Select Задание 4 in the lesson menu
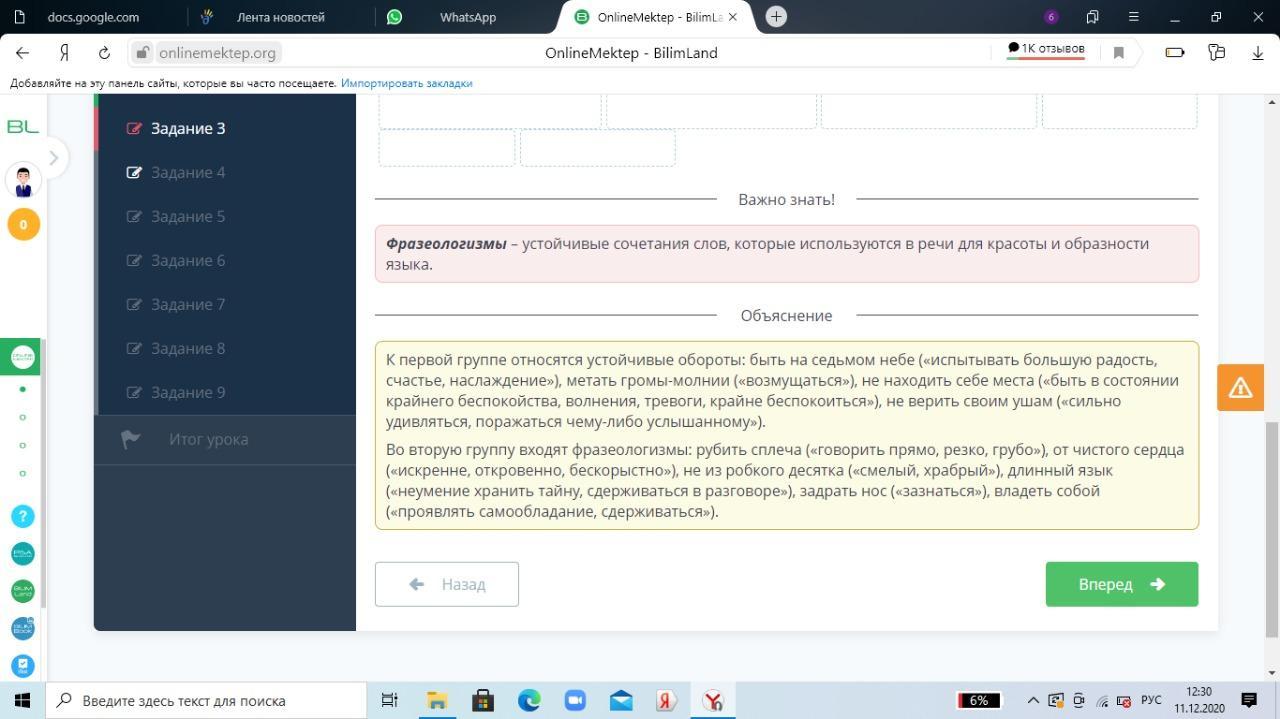 pyautogui.click(x=188, y=172)
